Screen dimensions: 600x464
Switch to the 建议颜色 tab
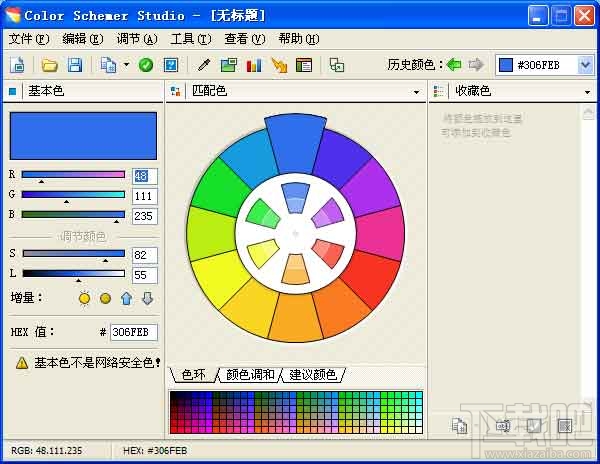point(313,375)
